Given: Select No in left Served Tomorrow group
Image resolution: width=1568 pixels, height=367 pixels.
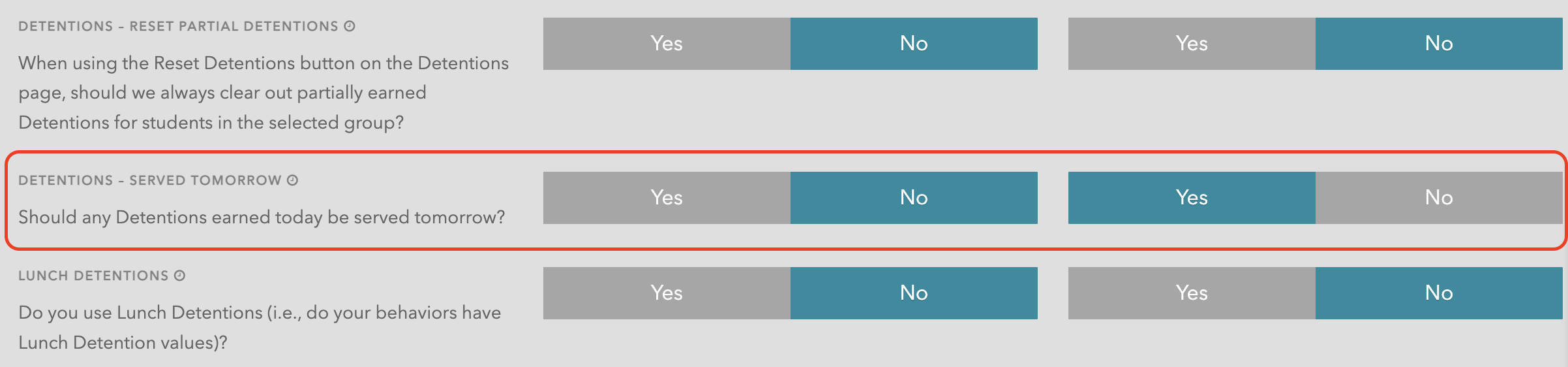Looking at the screenshot, I should tap(914, 198).
